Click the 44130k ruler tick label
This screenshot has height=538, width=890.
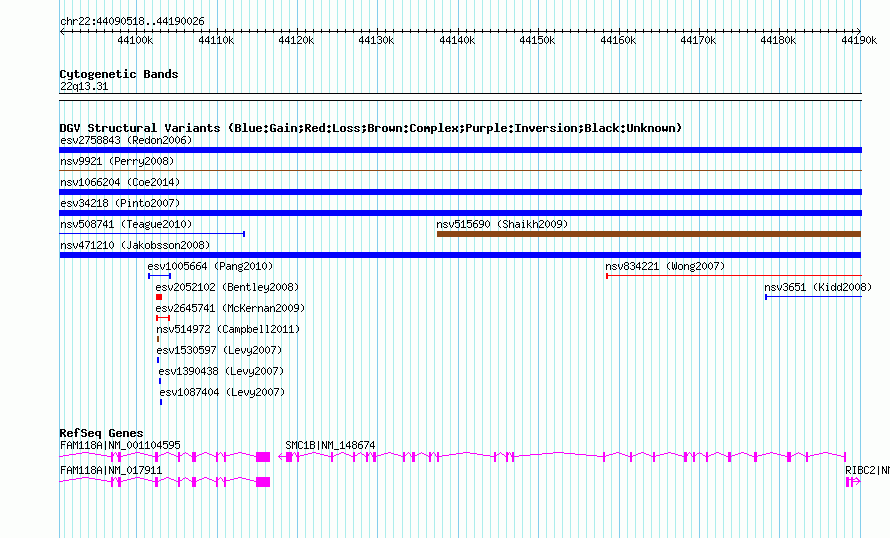click(376, 40)
